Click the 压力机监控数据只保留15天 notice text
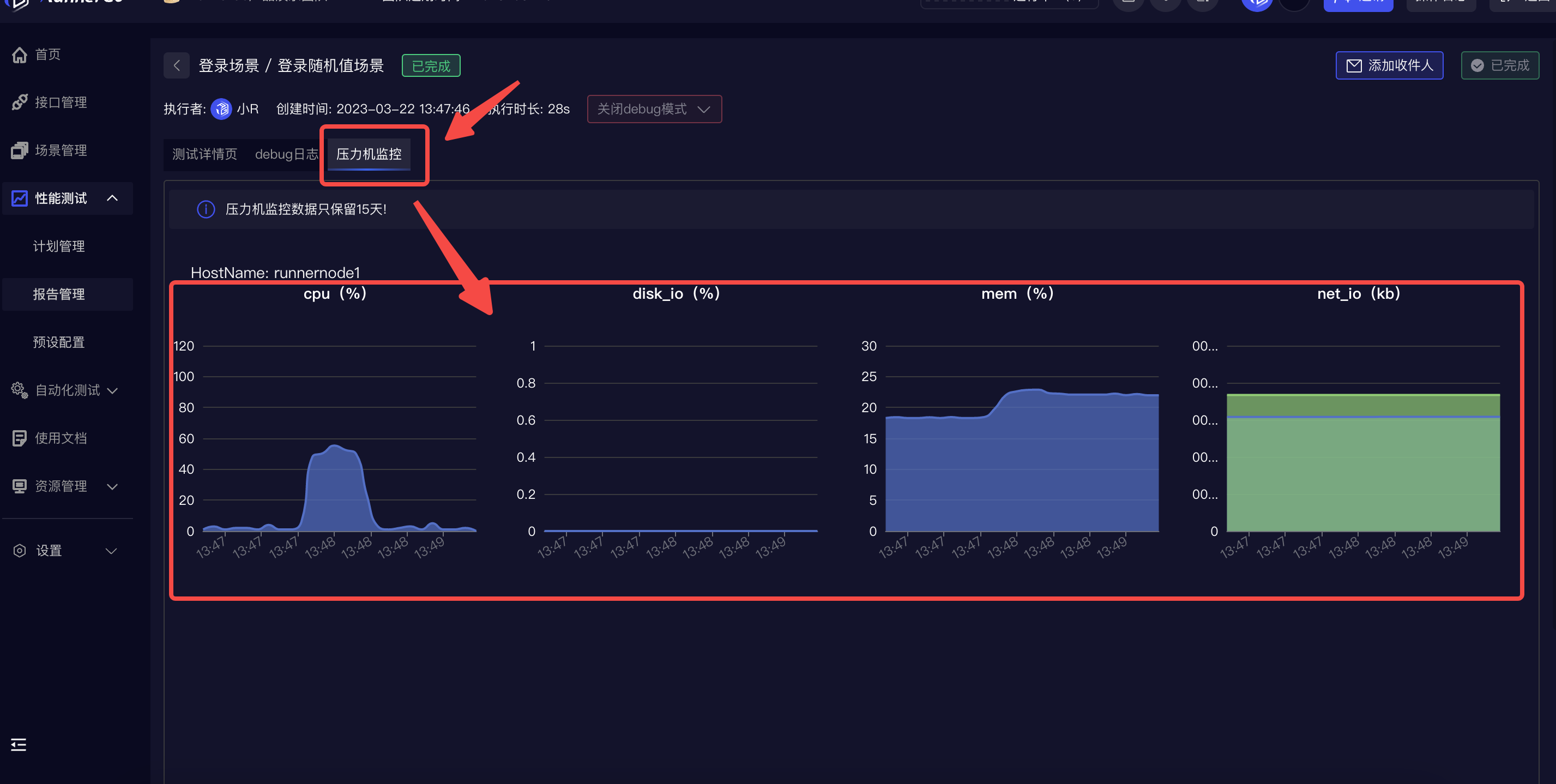The image size is (1556, 784). (306, 209)
